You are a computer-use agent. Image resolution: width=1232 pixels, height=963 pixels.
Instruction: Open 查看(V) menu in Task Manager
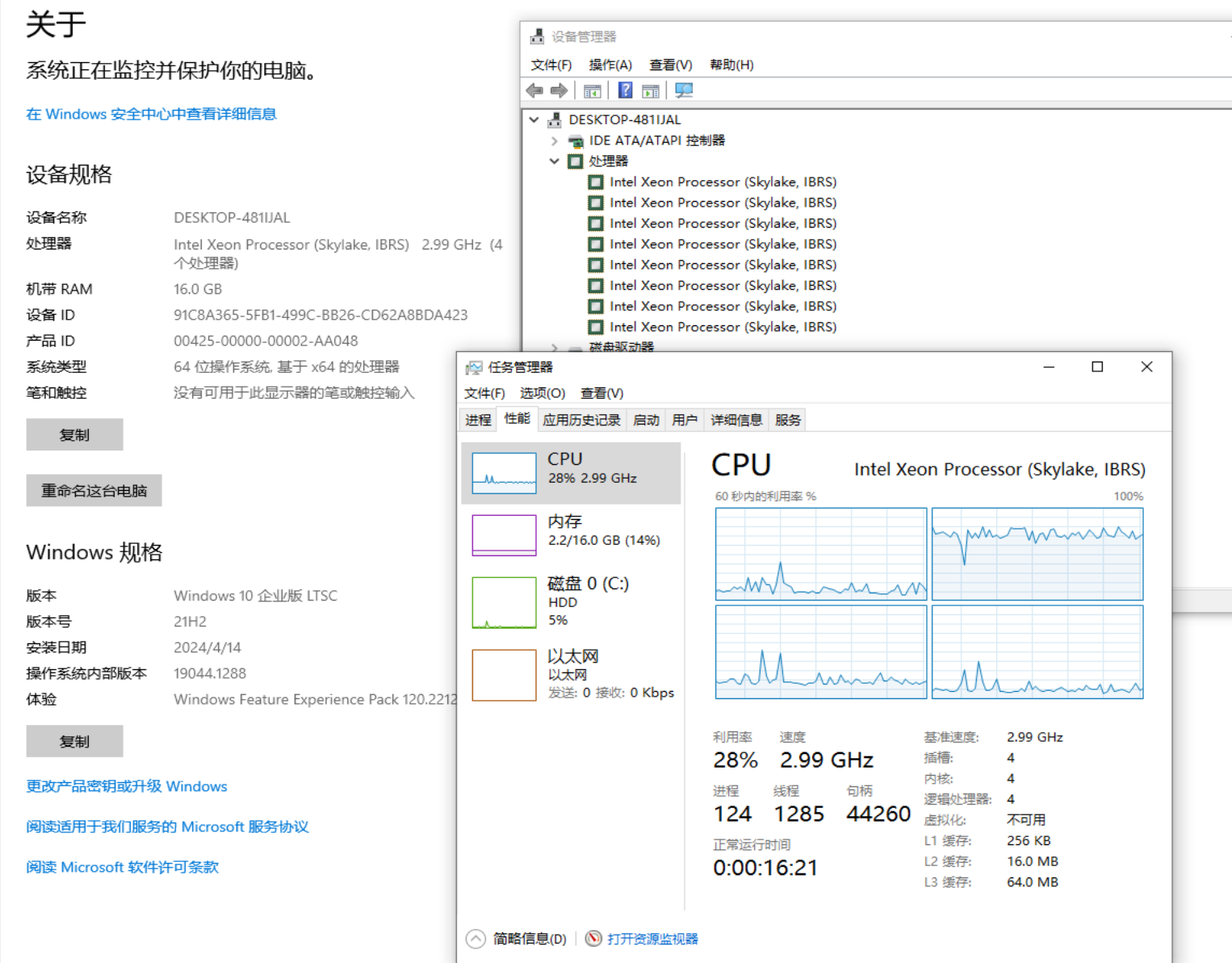click(602, 393)
